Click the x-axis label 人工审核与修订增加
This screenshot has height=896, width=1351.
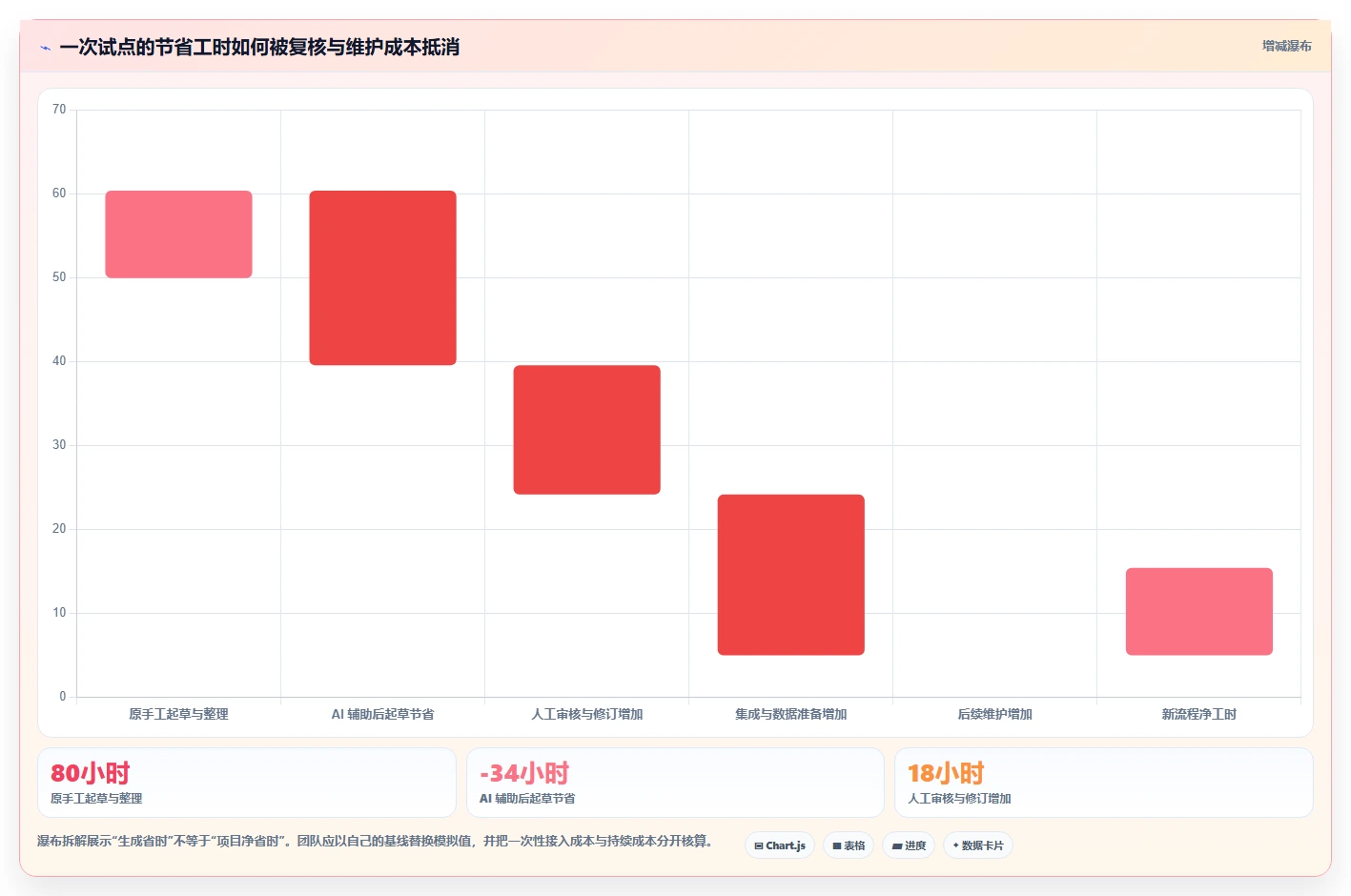pos(587,714)
